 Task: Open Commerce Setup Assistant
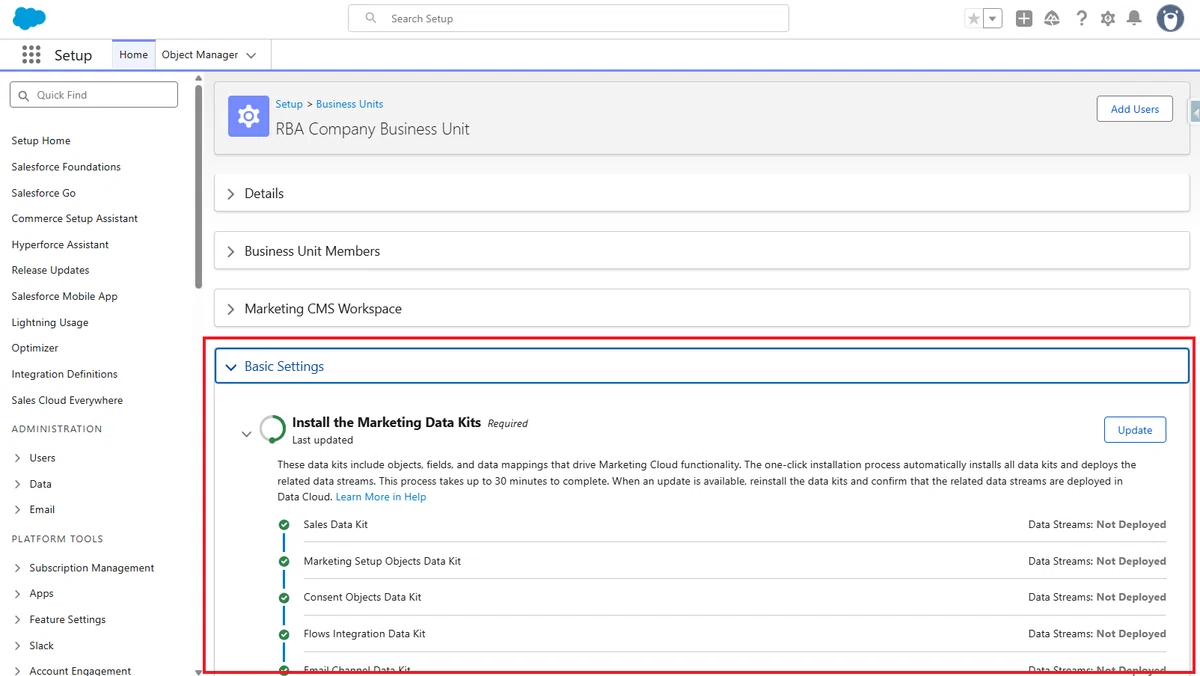[75, 219]
